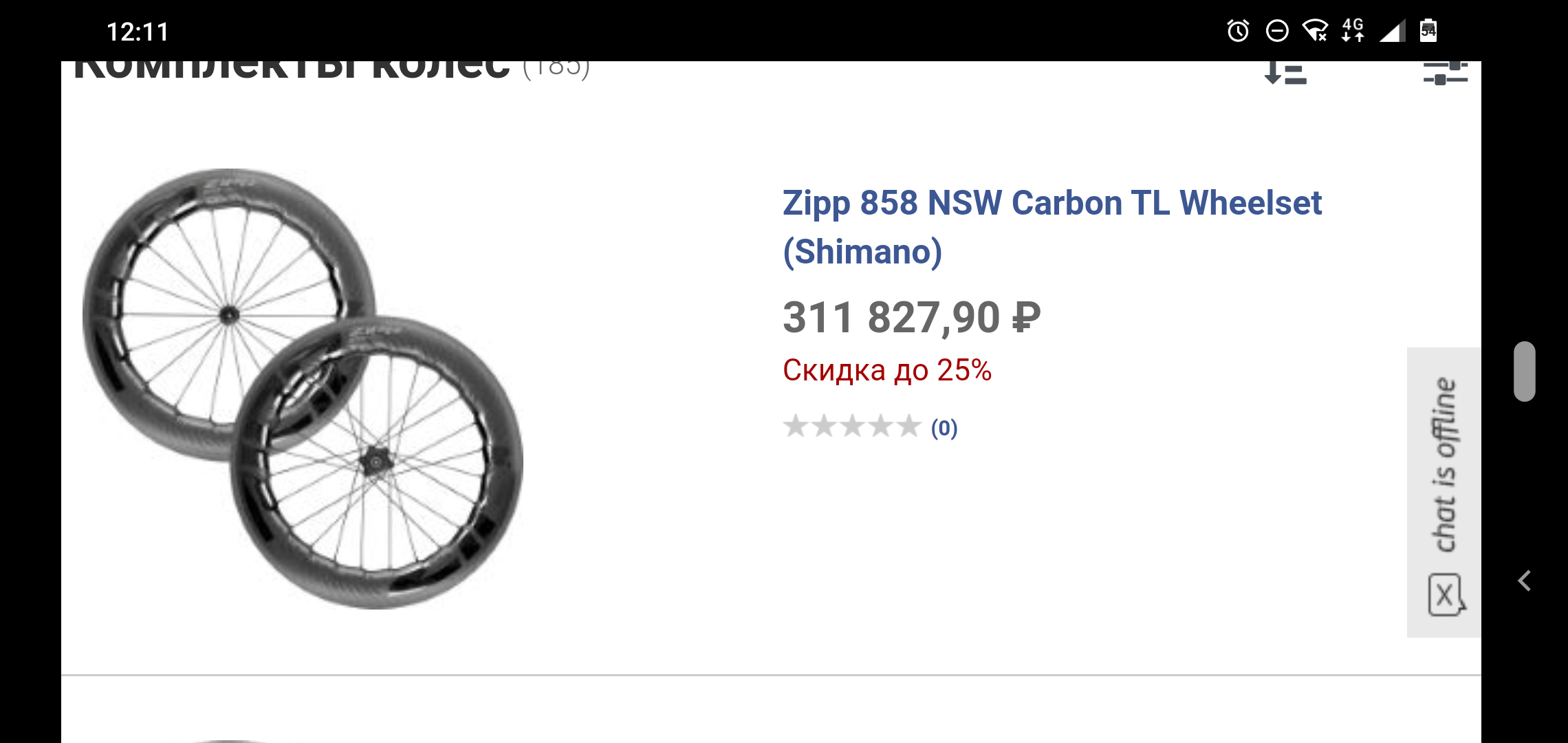This screenshot has width=1568, height=743.
Task: Tap the alarm clock status icon
Action: coord(1238,31)
